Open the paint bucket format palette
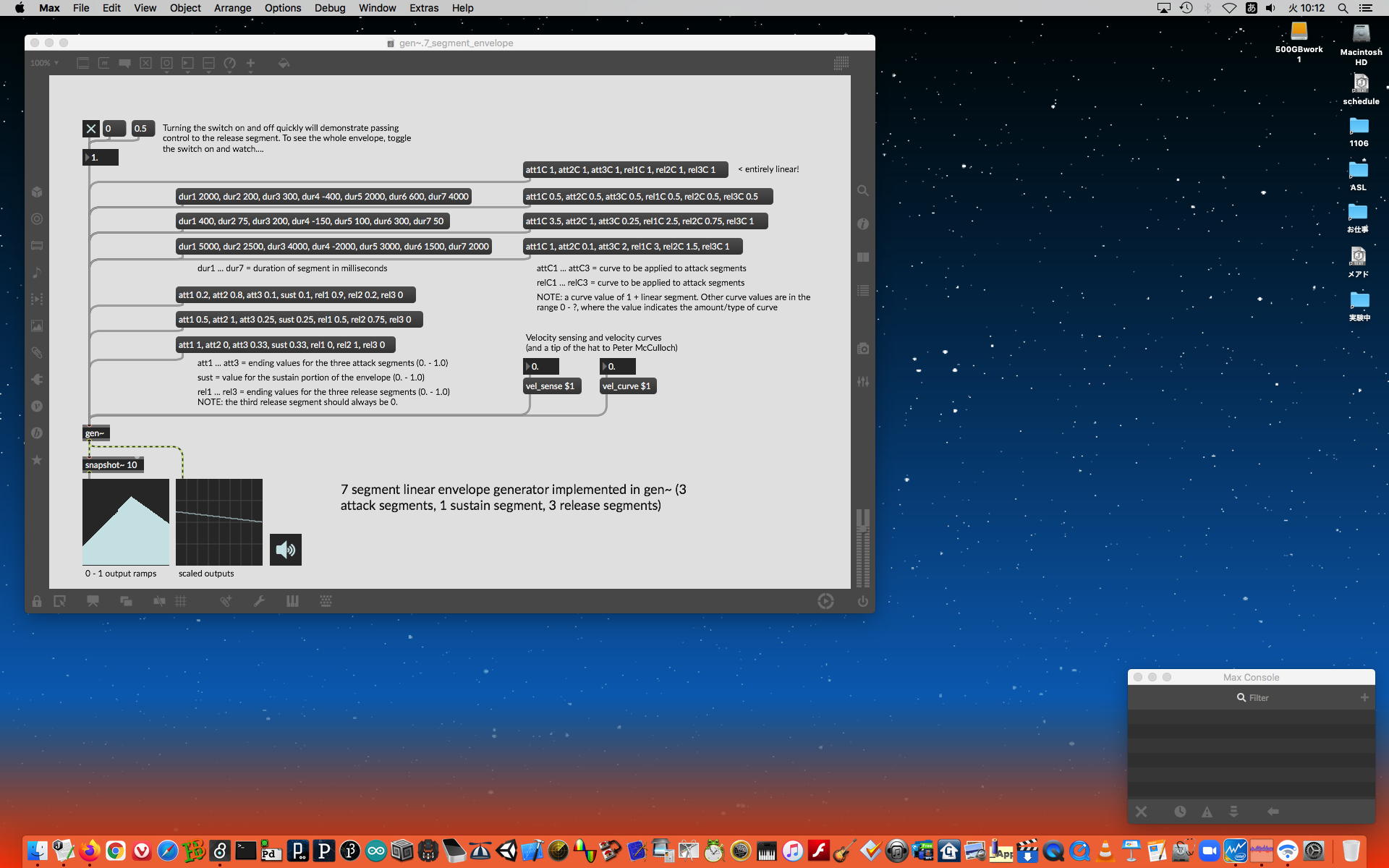This screenshot has height=868, width=1389. pyautogui.click(x=284, y=64)
